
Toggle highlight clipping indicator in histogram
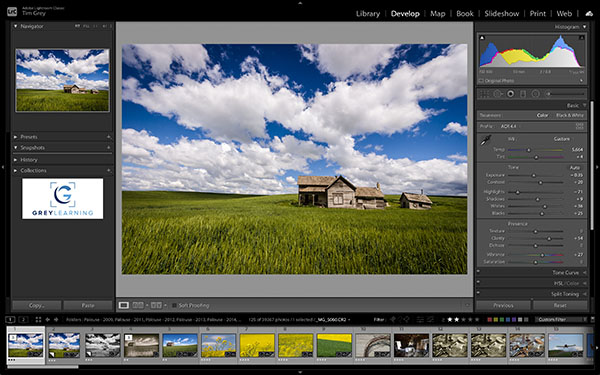[x=582, y=38]
